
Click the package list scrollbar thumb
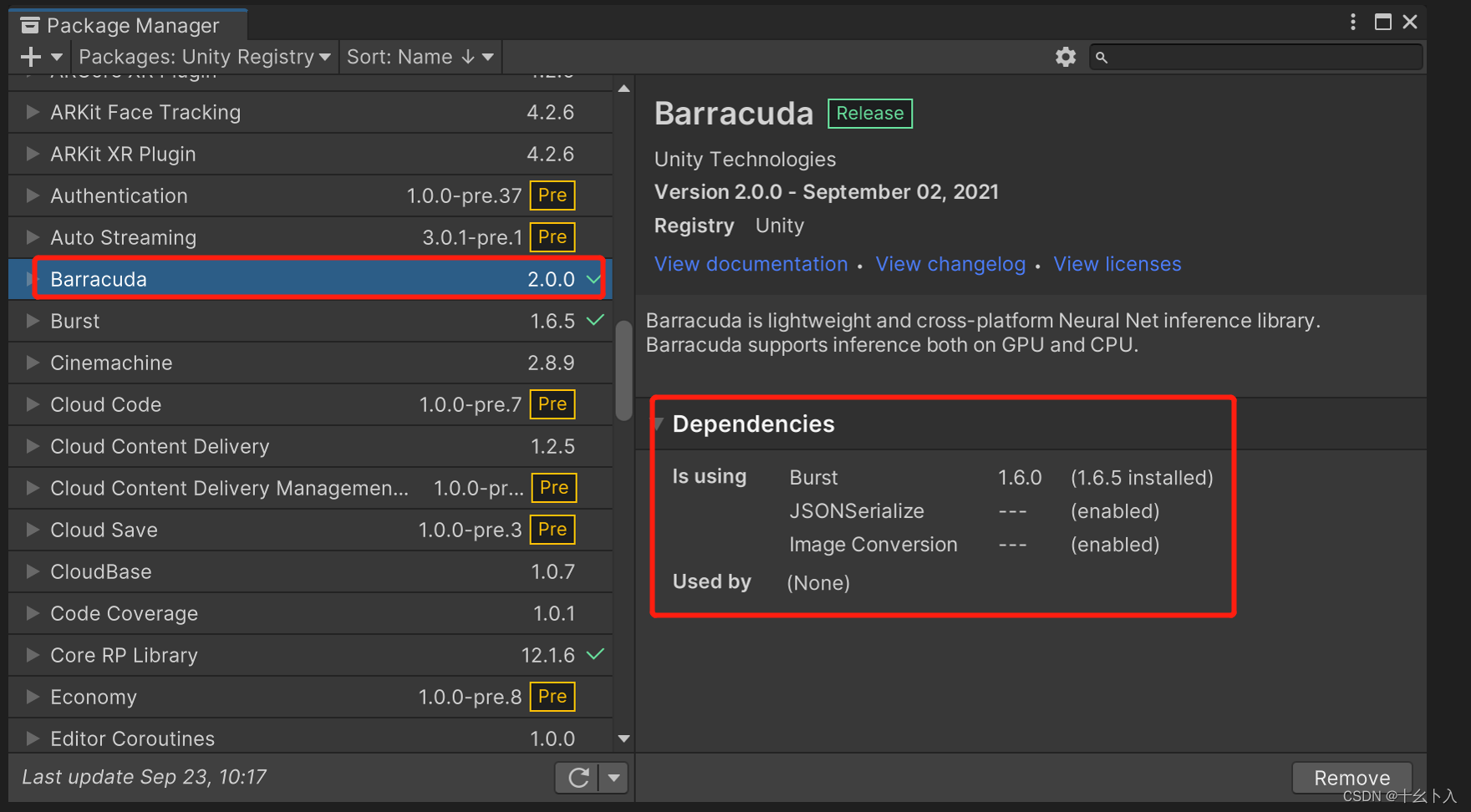pyautogui.click(x=624, y=371)
